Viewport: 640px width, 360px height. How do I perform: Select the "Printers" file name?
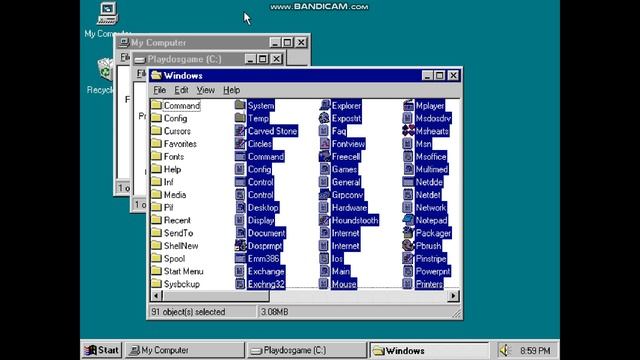point(429,284)
